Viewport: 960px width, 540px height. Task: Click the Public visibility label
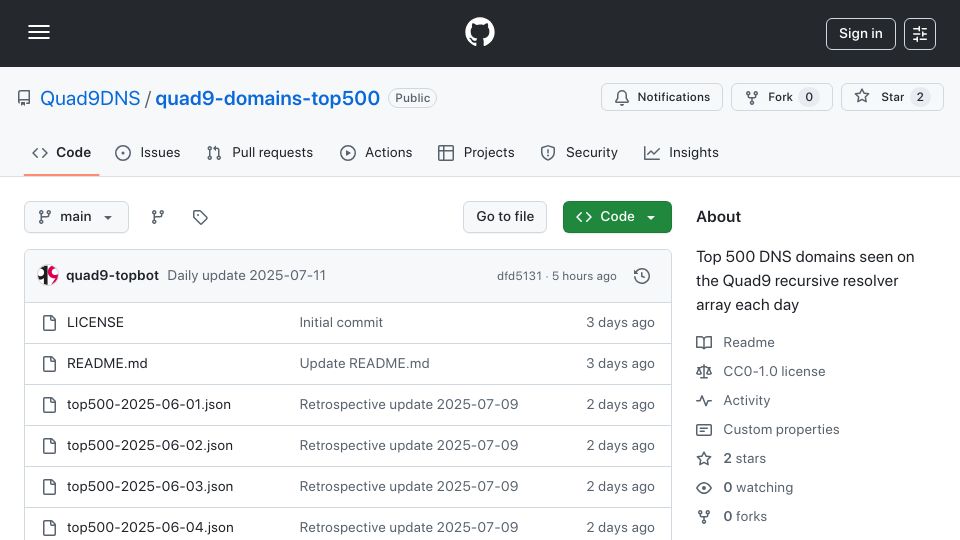pyautogui.click(x=413, y=98)
